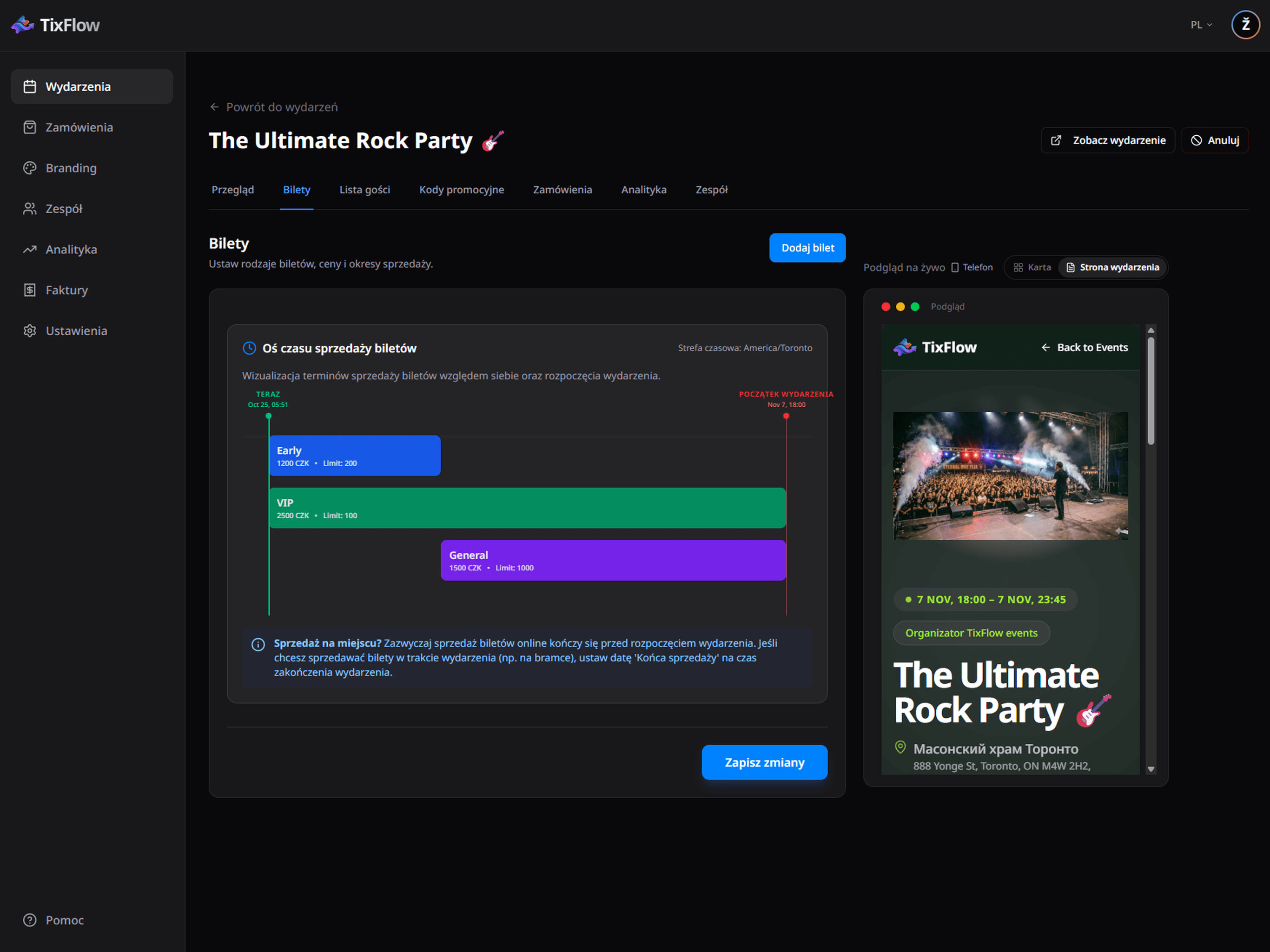This screenshot has width=1270, height=952.
Task: Click the clock icon by Oś czasu sprzedaży
Action: click(249, 348)
